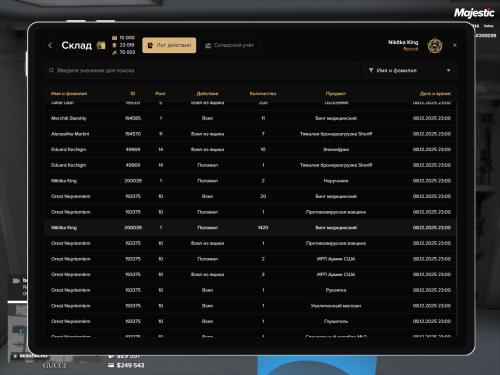Click Nikitka King in the 1420 quantity row
The image size is (500, 375).
pos(64,228)
